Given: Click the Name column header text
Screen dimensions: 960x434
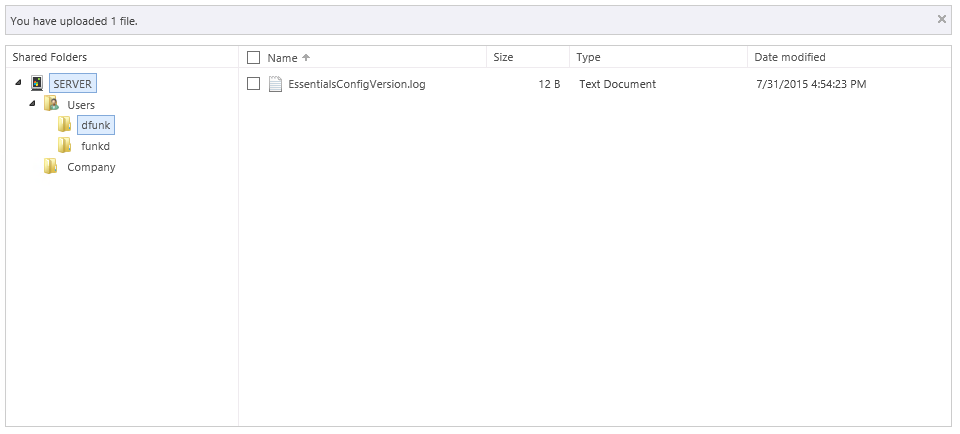Looking at the screenshot, I should coord(282,58).
